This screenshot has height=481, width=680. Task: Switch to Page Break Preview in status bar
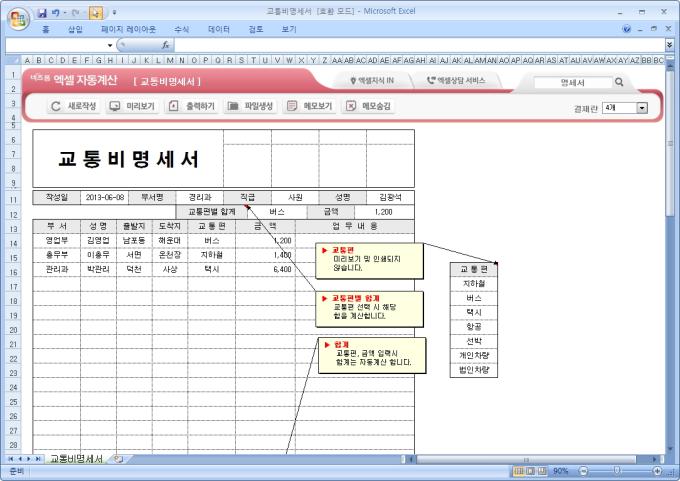(541, 471)
